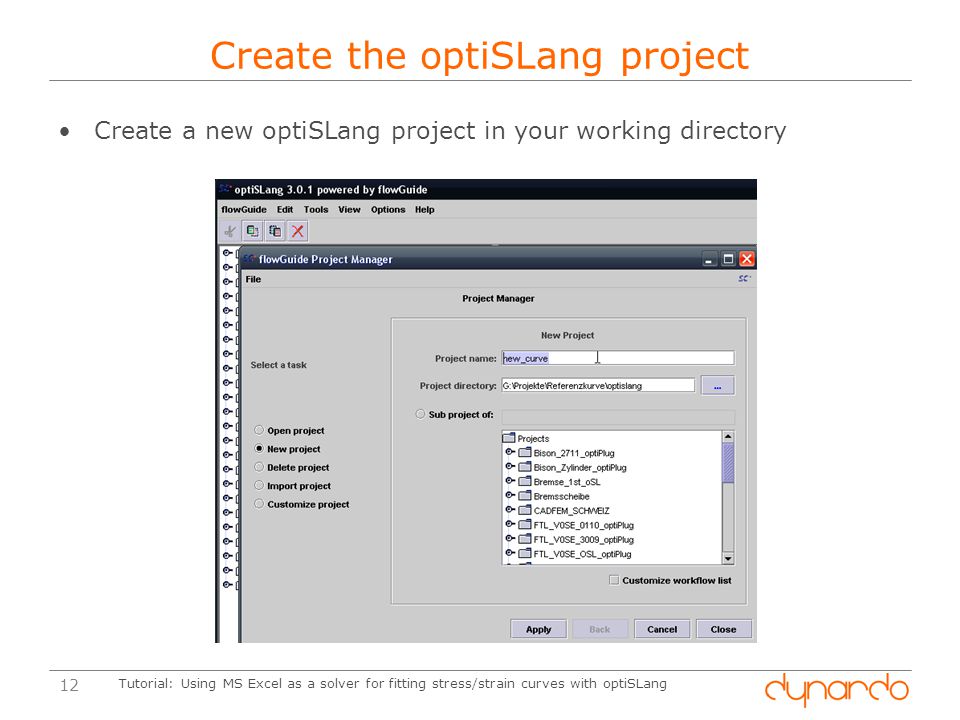The height and width of the screenshot is (720, 960).
Task: Open the flowGuide menu
Action: (244, 209)
